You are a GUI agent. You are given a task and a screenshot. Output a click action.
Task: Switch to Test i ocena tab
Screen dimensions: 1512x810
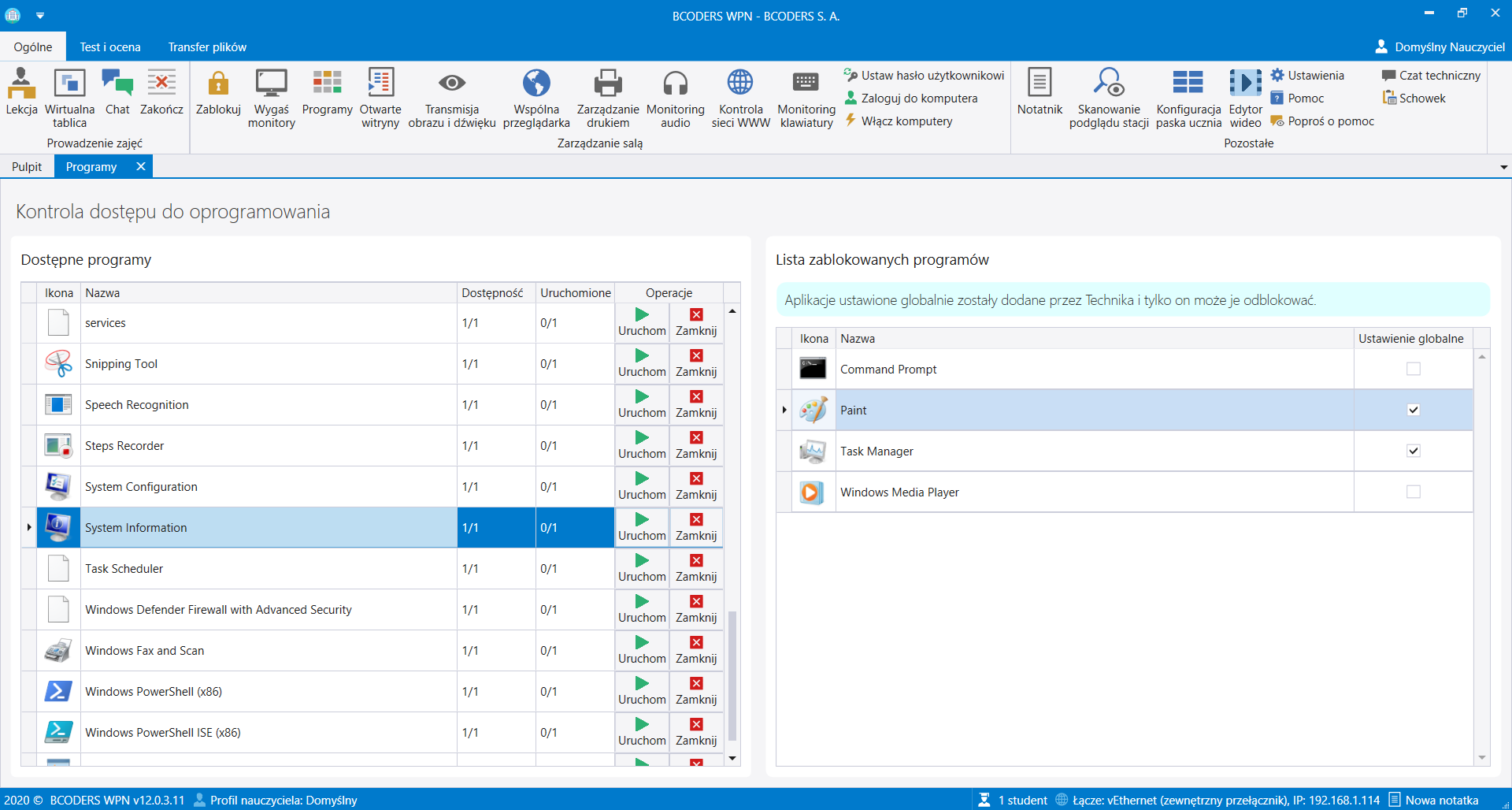click(110, 47)
